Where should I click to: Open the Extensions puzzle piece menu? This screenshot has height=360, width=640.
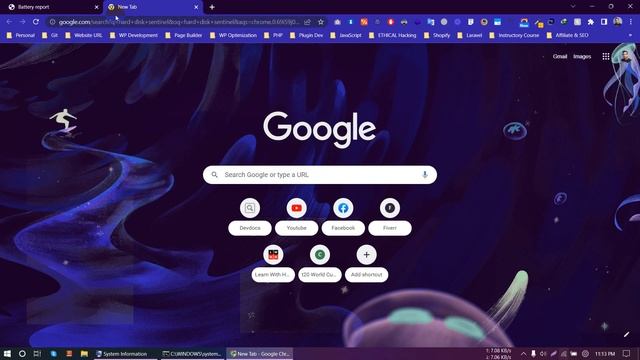(x=591, y=22)
